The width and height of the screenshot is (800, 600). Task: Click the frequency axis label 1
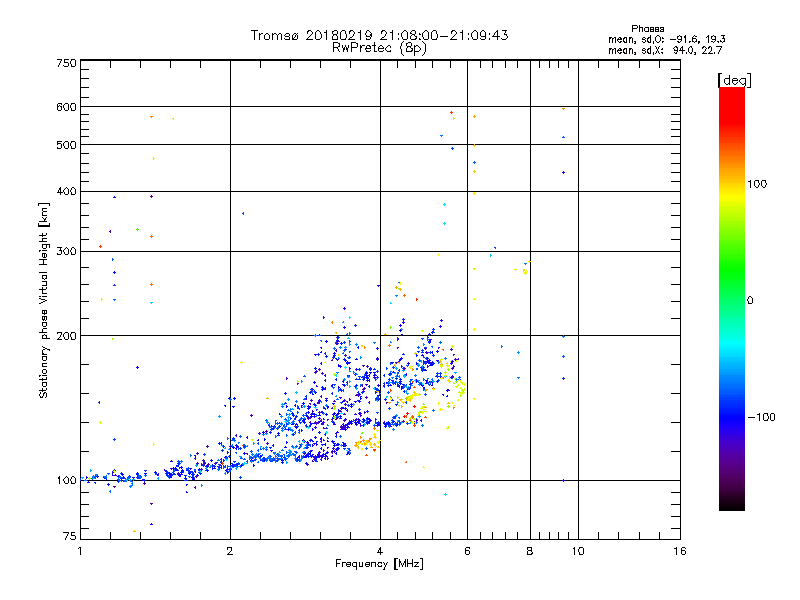click(x=80, y=551)
